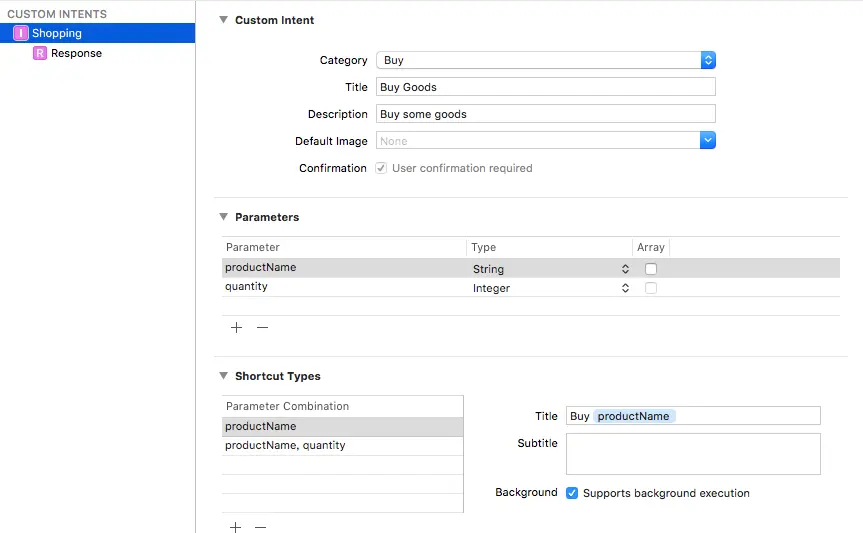Click the Response item's R icon
Viewport: 863px width, 533px height.
pyautogui.click(x=40, y=53)
